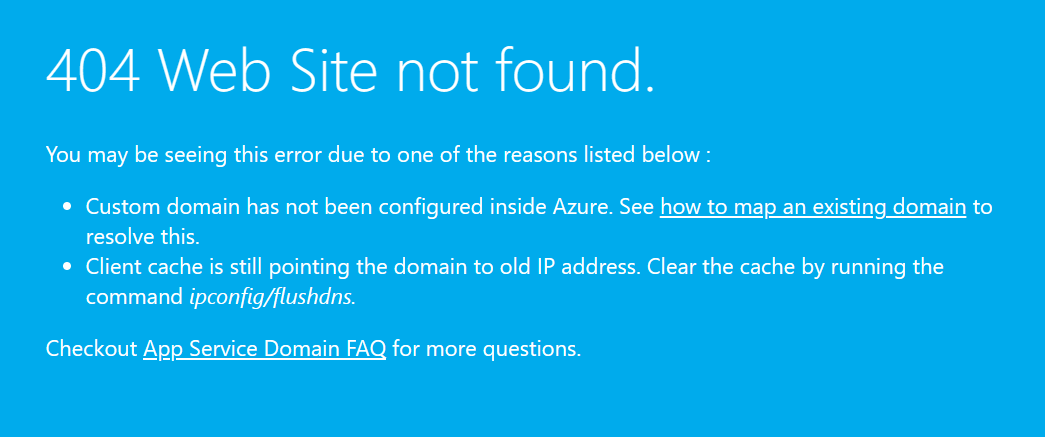1045x437 pixels.
Task: Click the word 'Checkout' in the bottom line
Action: [91, 349]
